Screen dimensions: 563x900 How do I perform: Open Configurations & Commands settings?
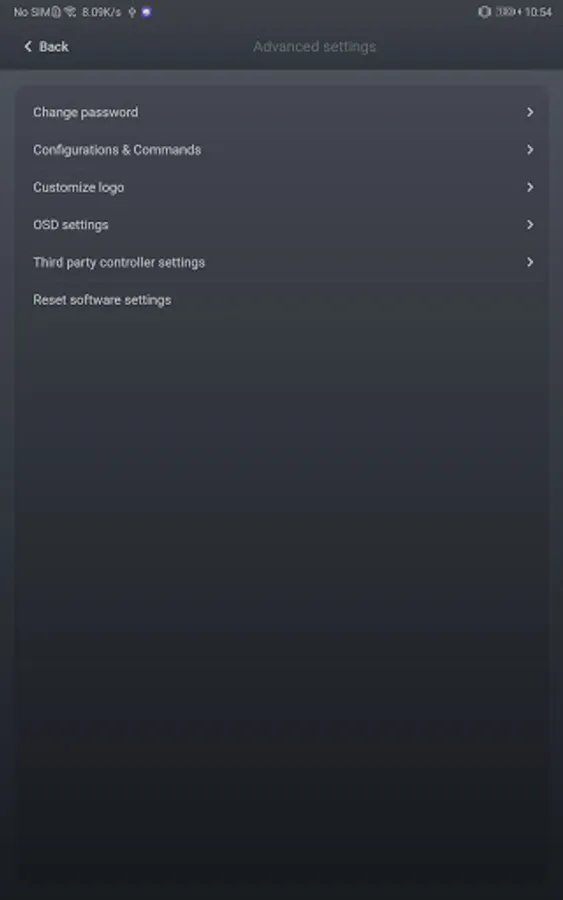(x=282, y=150)
